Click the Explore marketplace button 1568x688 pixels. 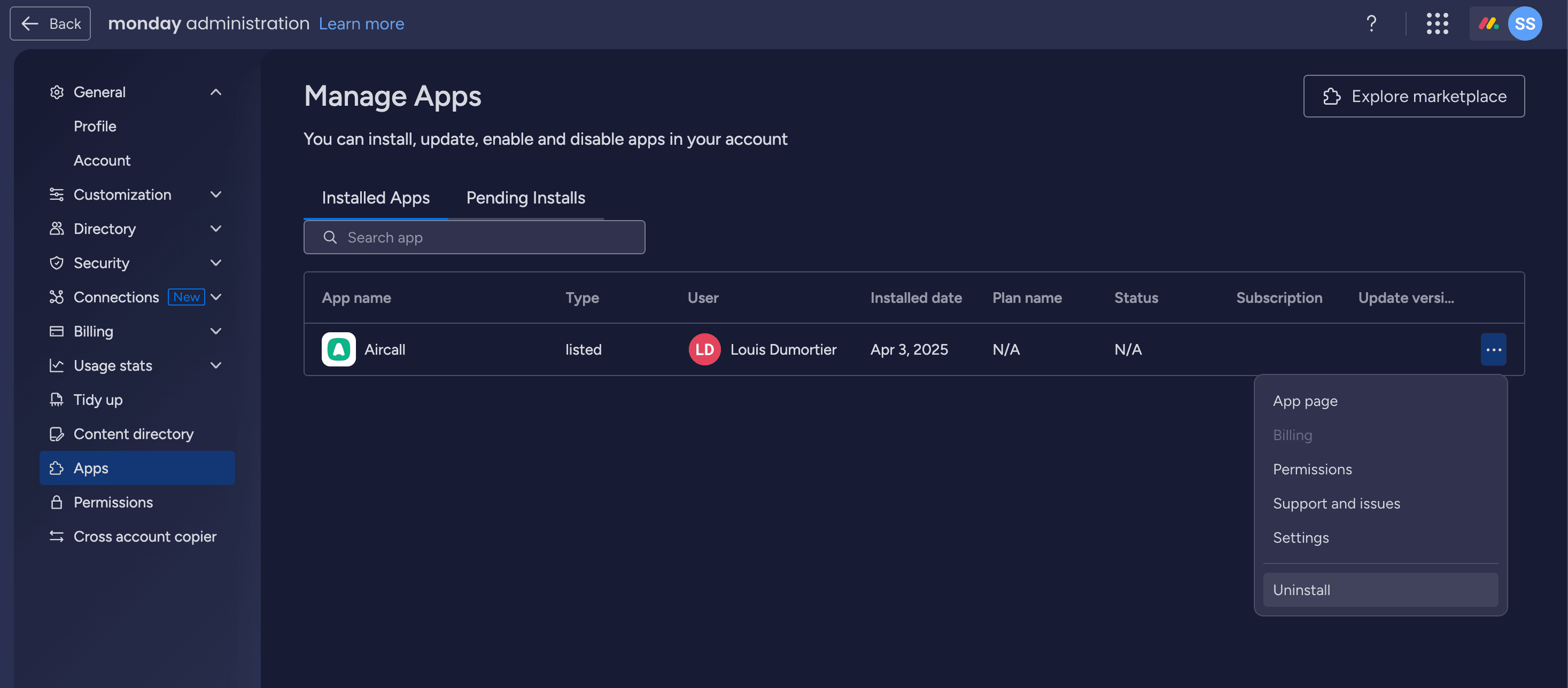pyautogui.click(x=1414, y=96)
